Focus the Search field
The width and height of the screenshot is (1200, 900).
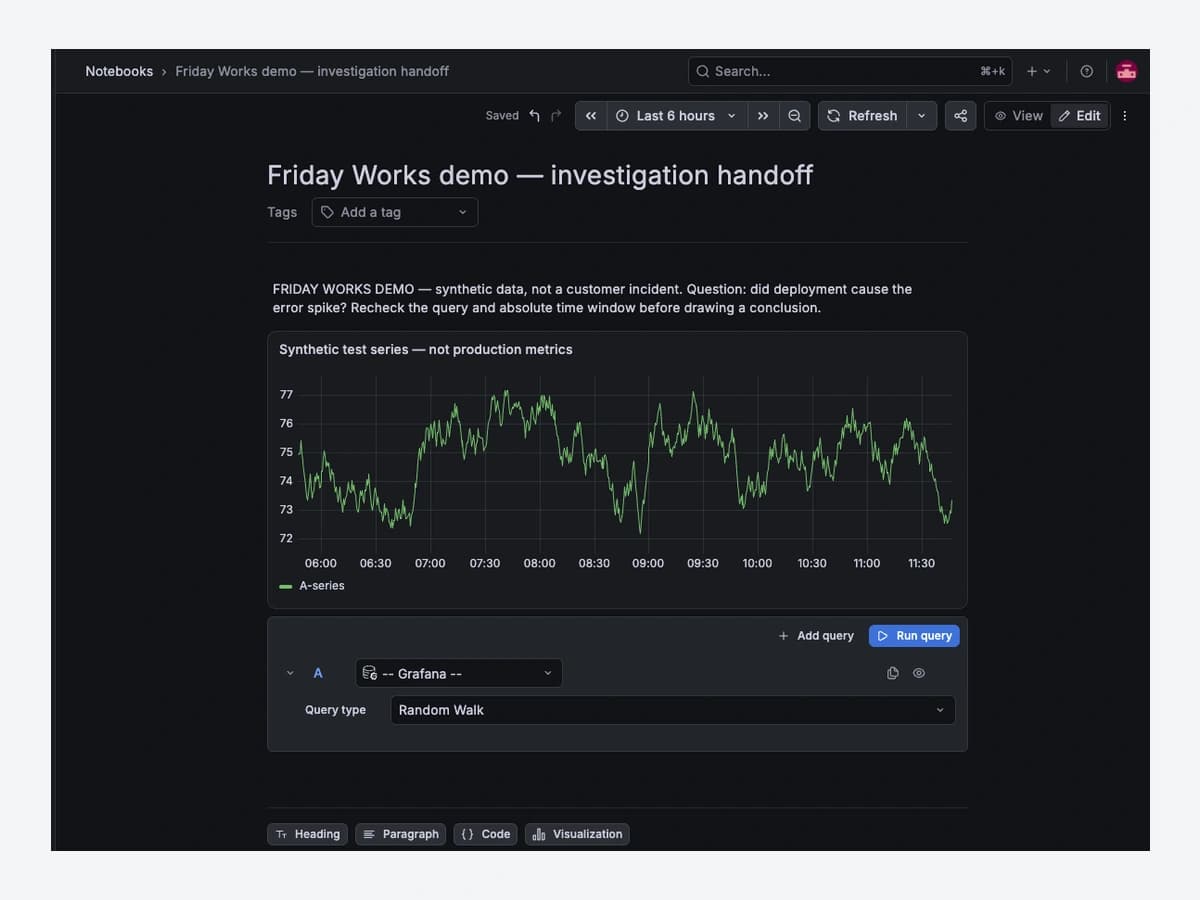(x=850, y=71)
